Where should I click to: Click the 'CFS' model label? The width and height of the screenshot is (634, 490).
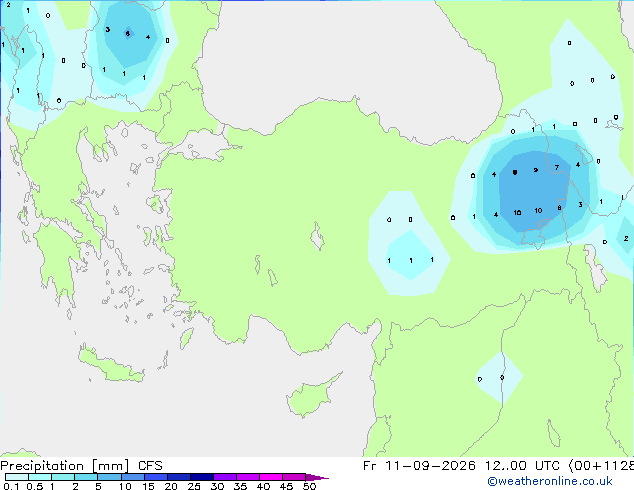click(150, 466)
